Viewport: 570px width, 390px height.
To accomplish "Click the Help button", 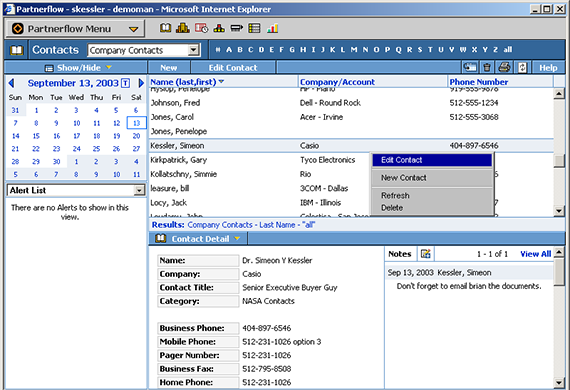I will click(548, 68).
